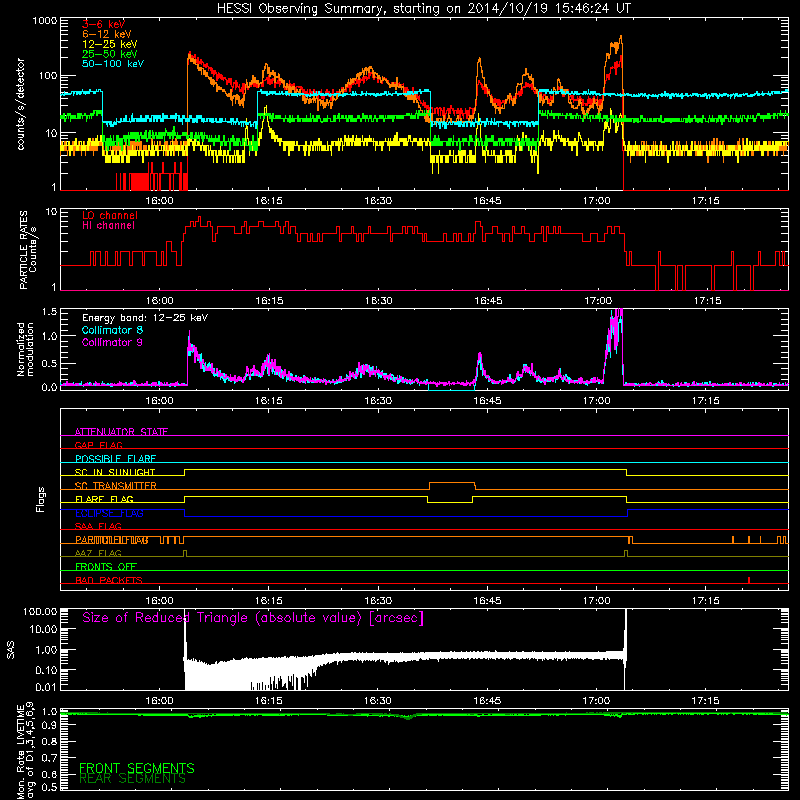Click the '0.9' tick on the livetime axis
Image resolution: width=800 pixels, height=800 pixels.
[x=49, y=725]
